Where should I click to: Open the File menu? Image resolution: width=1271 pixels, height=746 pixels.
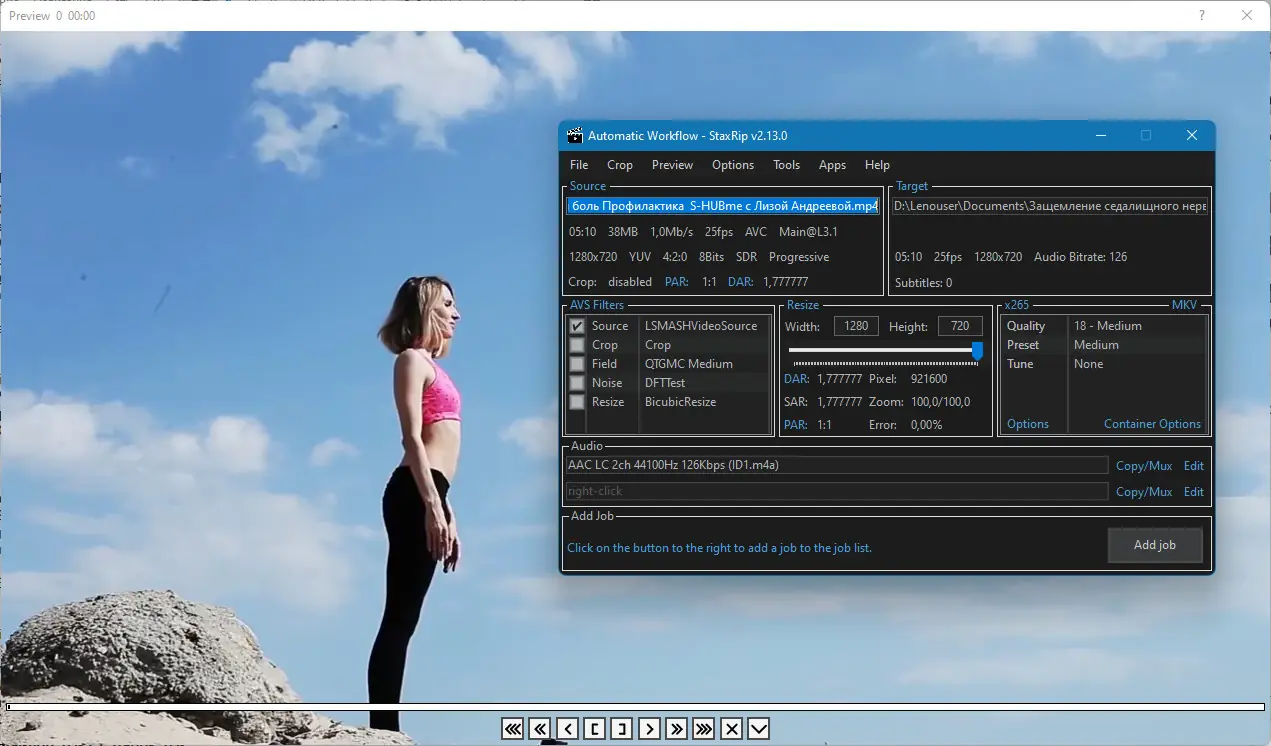coord(579,165)
